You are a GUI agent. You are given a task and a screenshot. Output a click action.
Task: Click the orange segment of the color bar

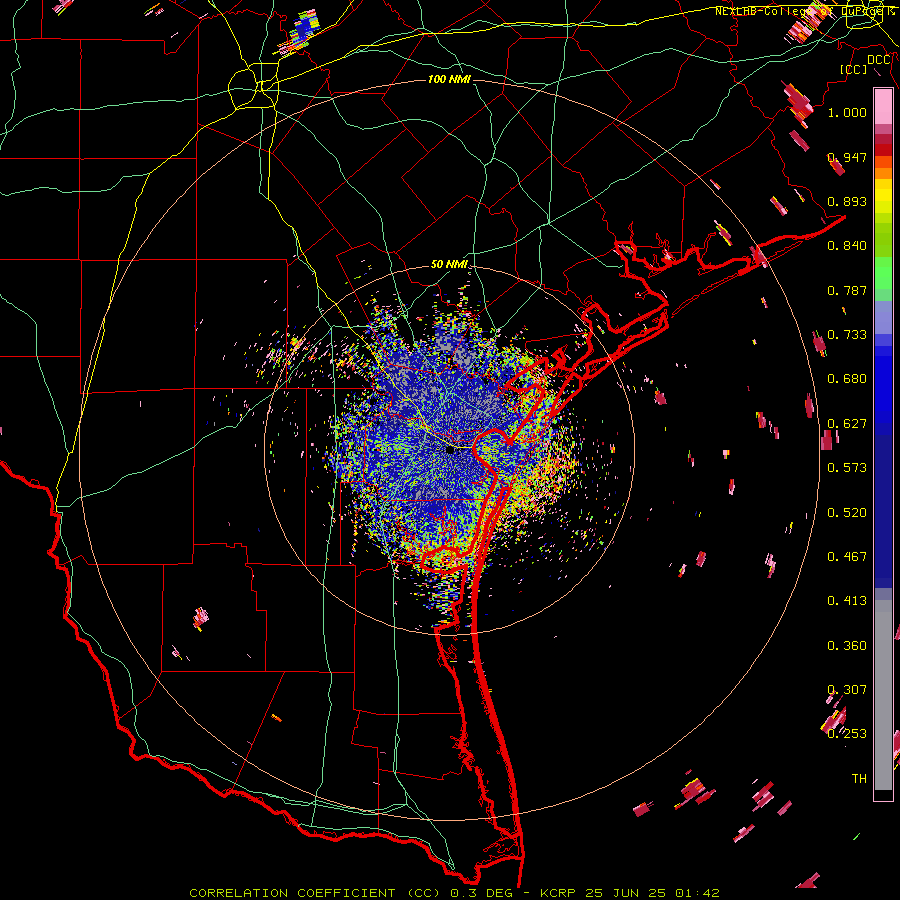(883, 173)
